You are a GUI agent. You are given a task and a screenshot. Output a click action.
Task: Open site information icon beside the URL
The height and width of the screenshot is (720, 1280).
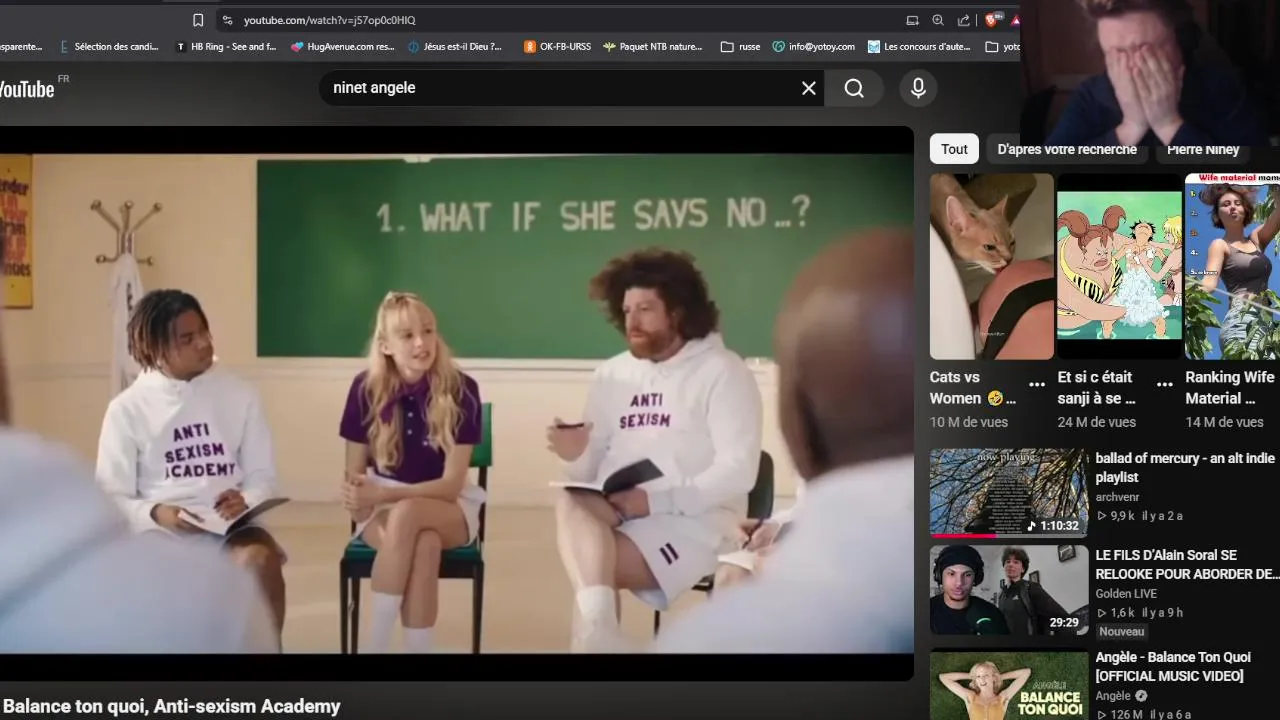tap(227, 20)
